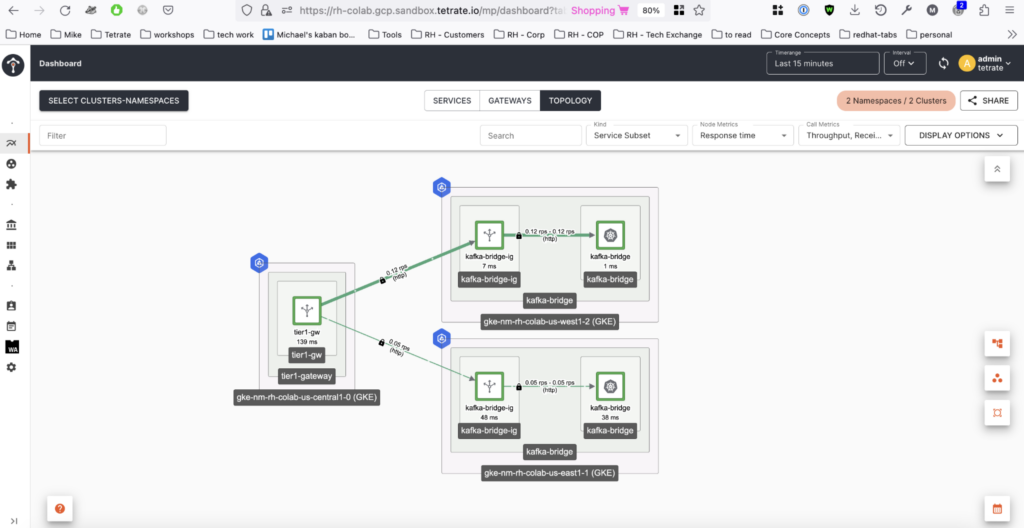Select the kafka-bridge-ig node showing 7 ms
This screenshot has width=1024, height=528.
(x=489, y=235)
